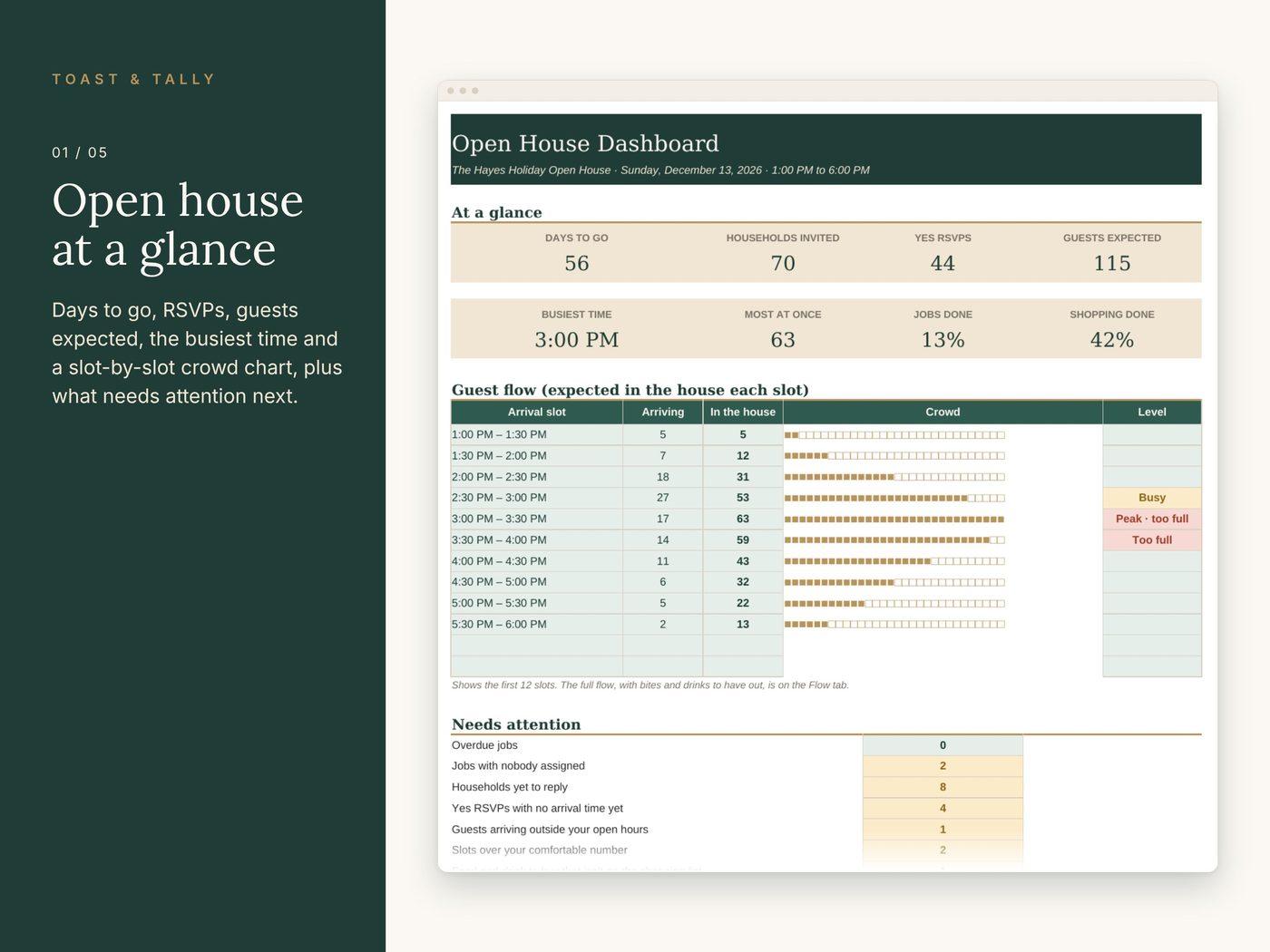Select Jobs done value 13%
Image resolution: width=1270 pixels, height=952 pixels.
pyautogui.click(x=943, y=340)
